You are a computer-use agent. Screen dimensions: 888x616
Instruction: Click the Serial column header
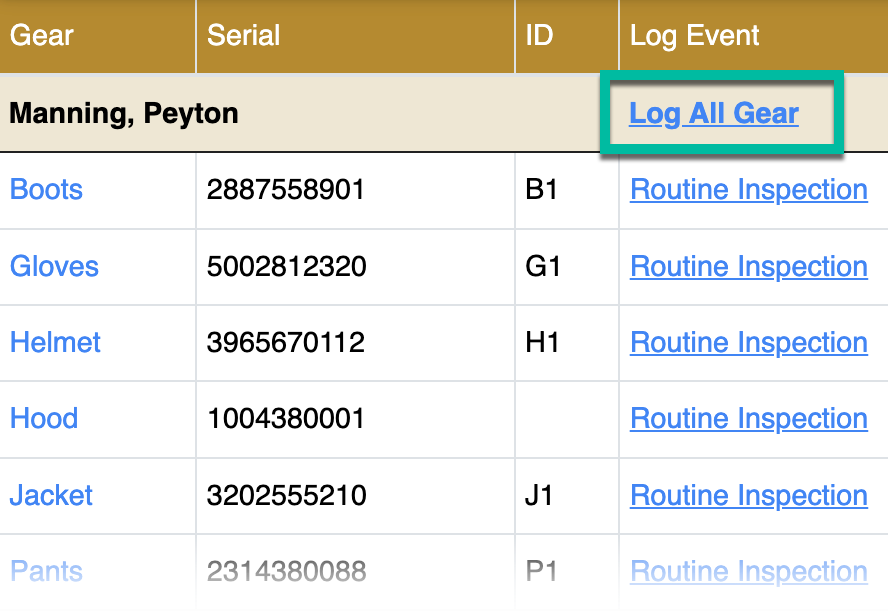point(243,36)
